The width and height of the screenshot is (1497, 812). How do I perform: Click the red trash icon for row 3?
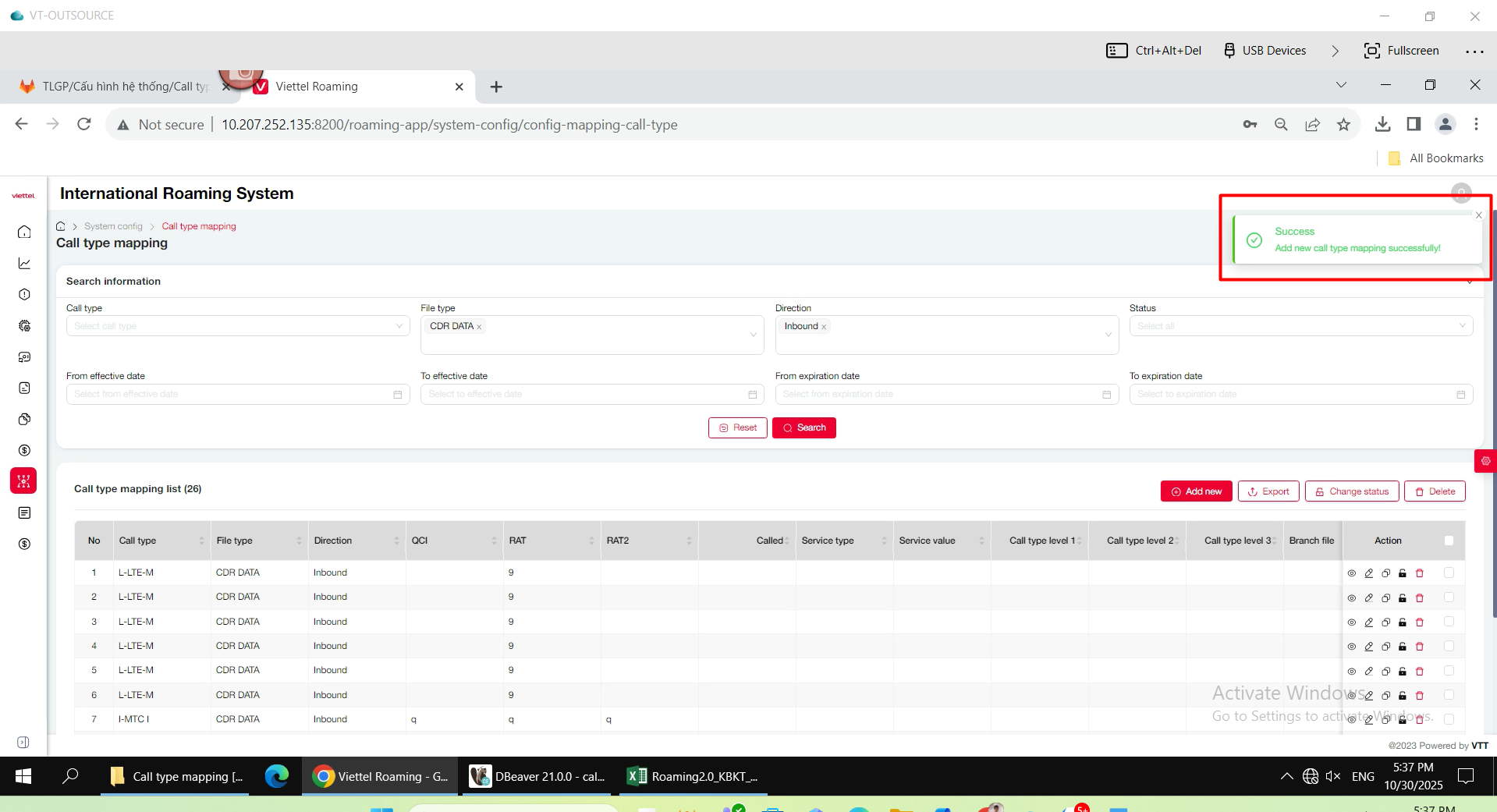click(1420, 622)
